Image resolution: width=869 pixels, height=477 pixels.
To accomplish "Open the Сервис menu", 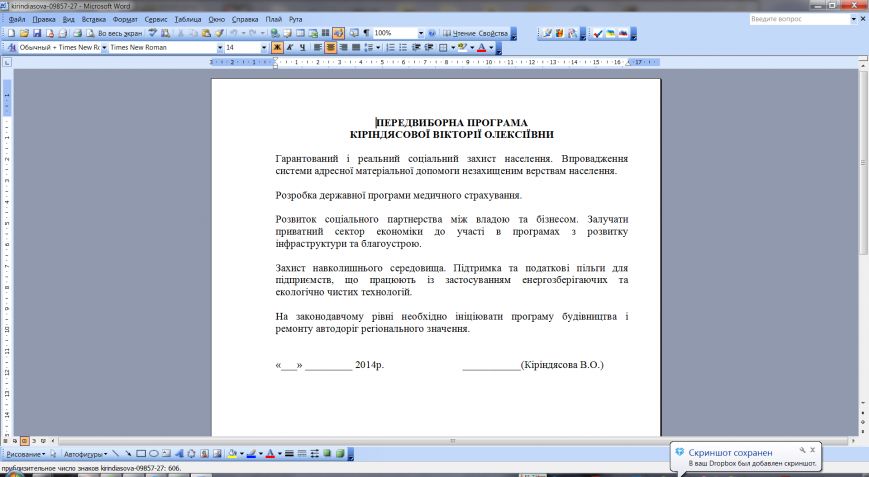I will 156,19.
